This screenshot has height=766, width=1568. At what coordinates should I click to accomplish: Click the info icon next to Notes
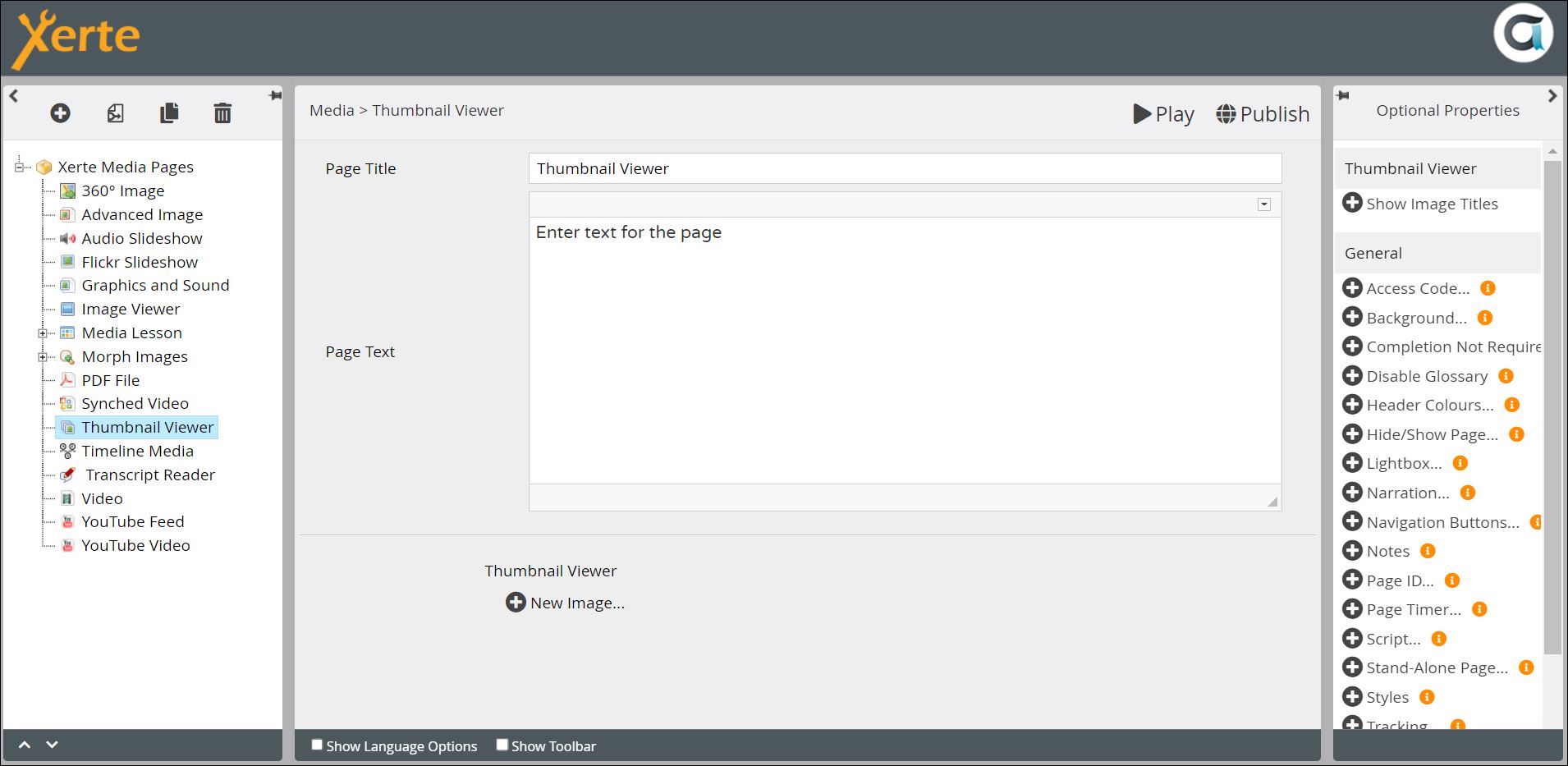coord(1428,551)
